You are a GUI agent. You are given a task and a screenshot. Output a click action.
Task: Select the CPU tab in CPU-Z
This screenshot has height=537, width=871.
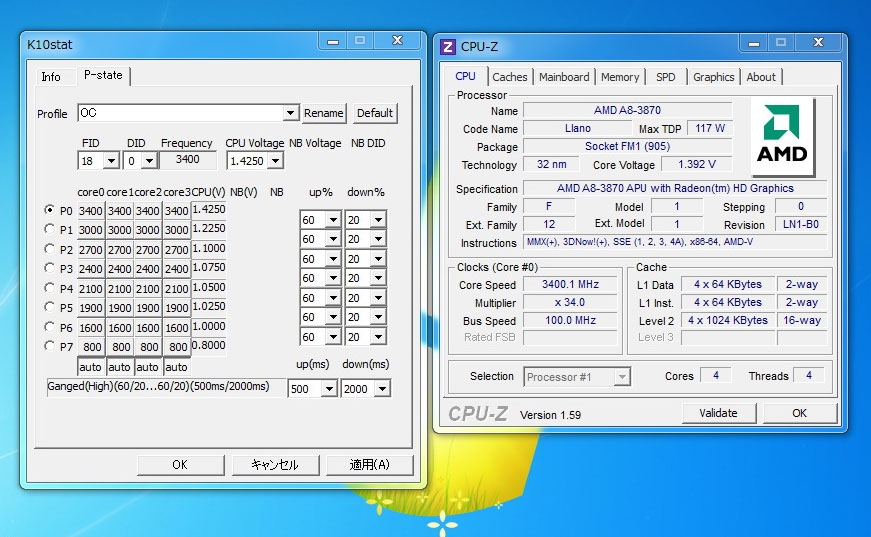(x=465, y=76)
